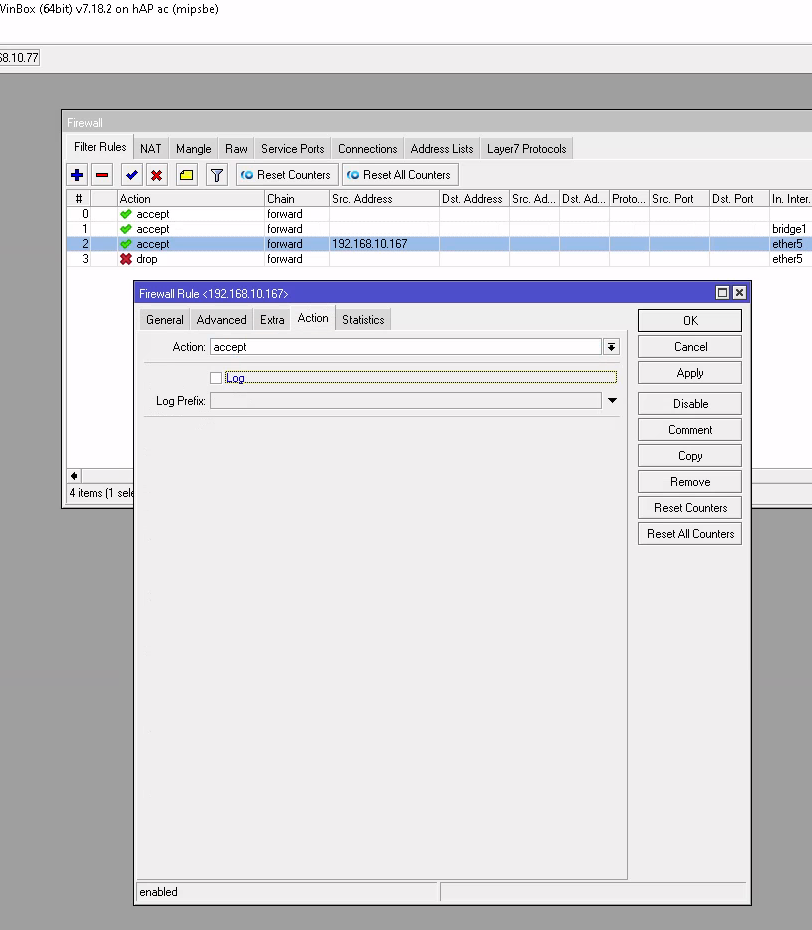The width and height of the screenshot is (812, 930).
Task: Open the Layer7 Protocols tab
Action: tap(527, 149)
